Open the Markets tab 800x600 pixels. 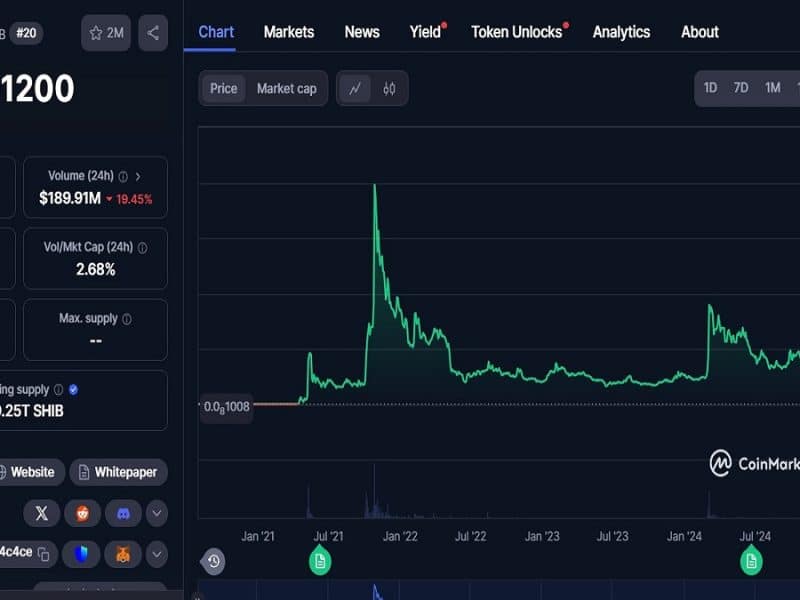click(289, 32)
